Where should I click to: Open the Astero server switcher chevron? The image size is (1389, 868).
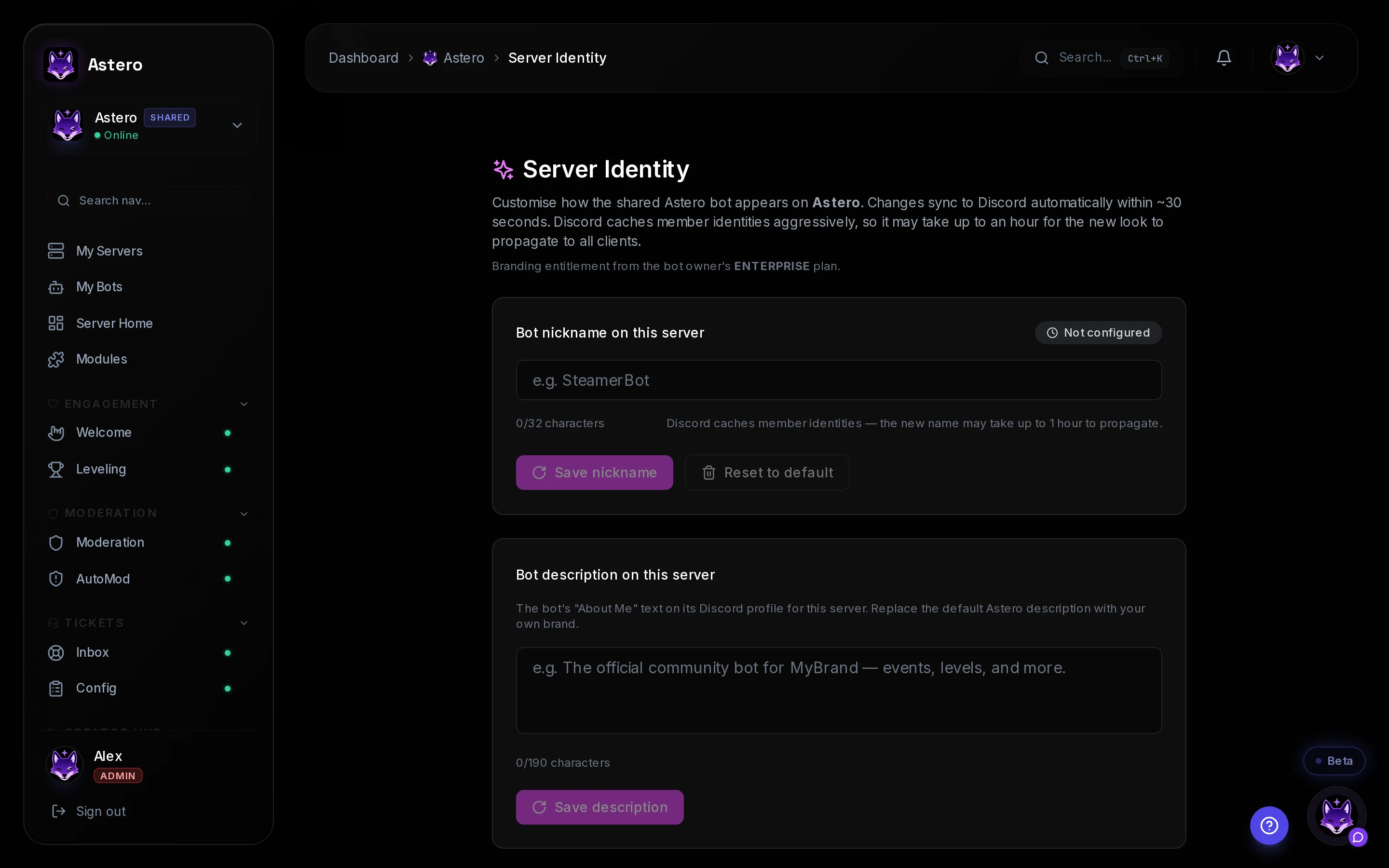click(x=237, y=125)
